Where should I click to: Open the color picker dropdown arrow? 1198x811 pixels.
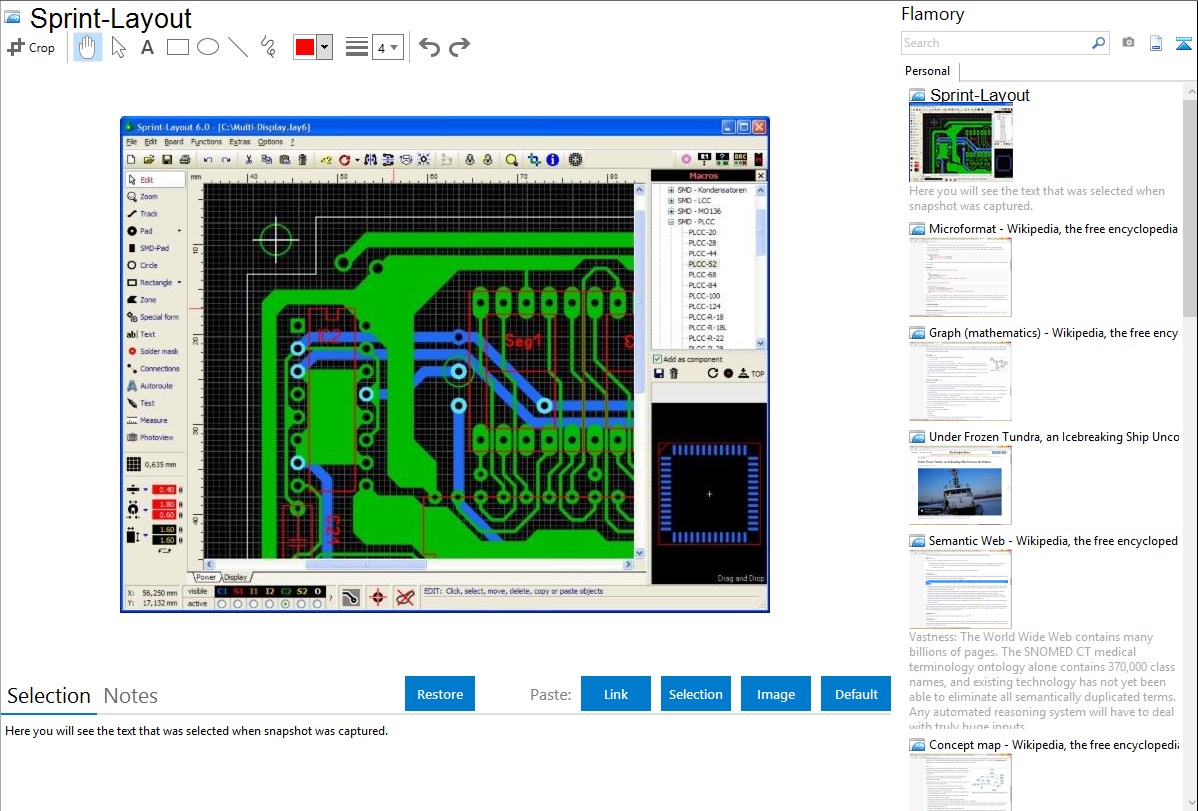point(324,47)
